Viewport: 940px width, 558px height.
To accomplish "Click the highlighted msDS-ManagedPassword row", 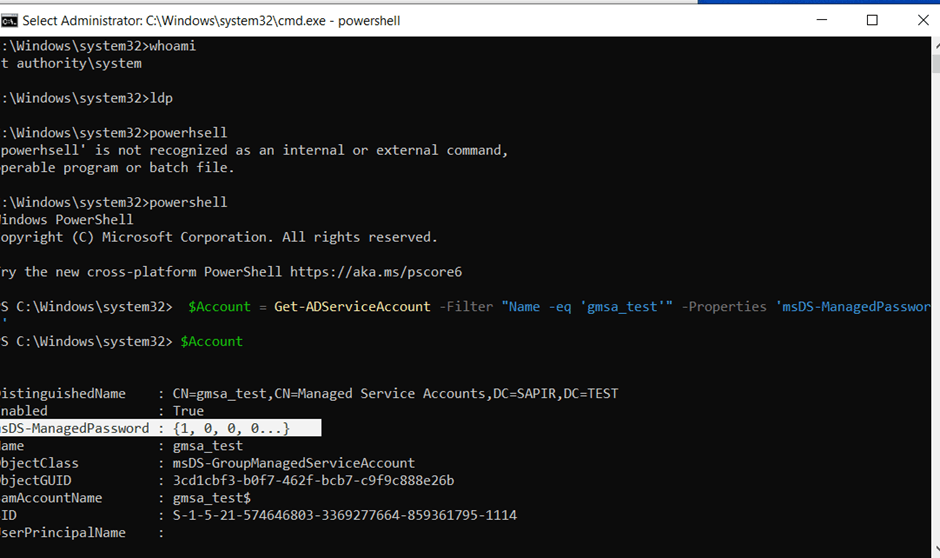I will tap(160, 428).
